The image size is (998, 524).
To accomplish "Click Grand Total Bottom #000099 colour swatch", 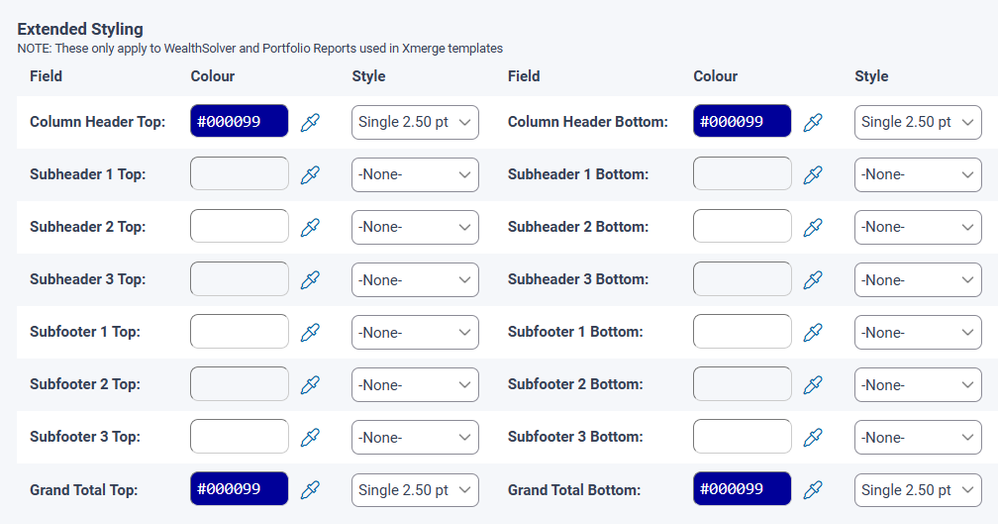I will click(x=742, y=490).
